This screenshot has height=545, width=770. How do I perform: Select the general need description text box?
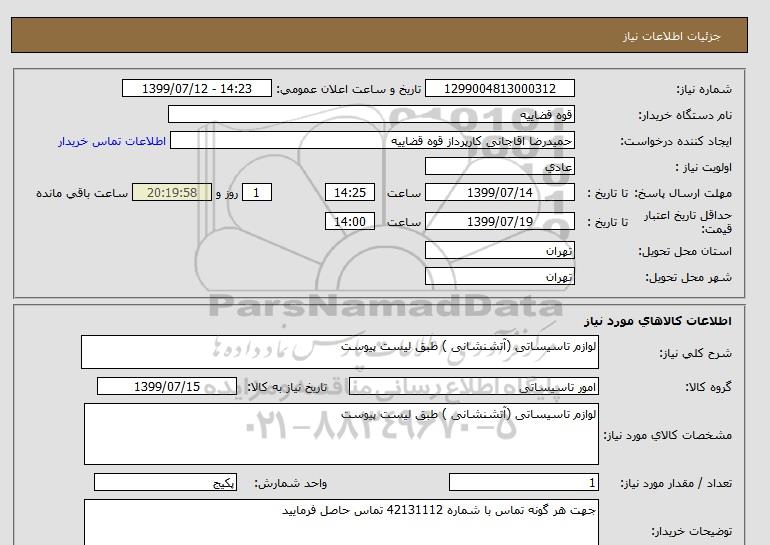coord(340,352)
